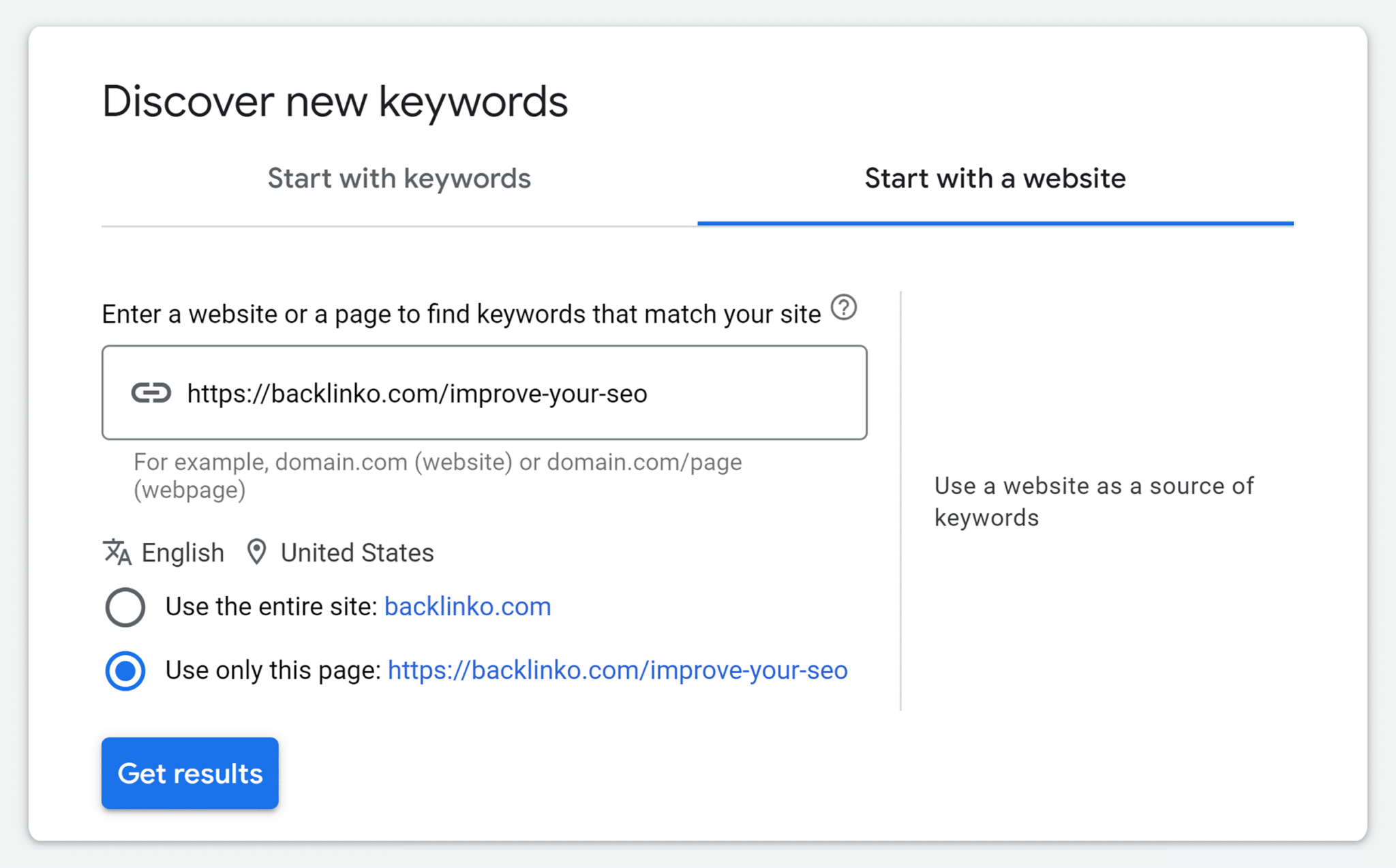This screenshot has width=1396, height=868.
Task: Open the English language selector
Action: 183,553
